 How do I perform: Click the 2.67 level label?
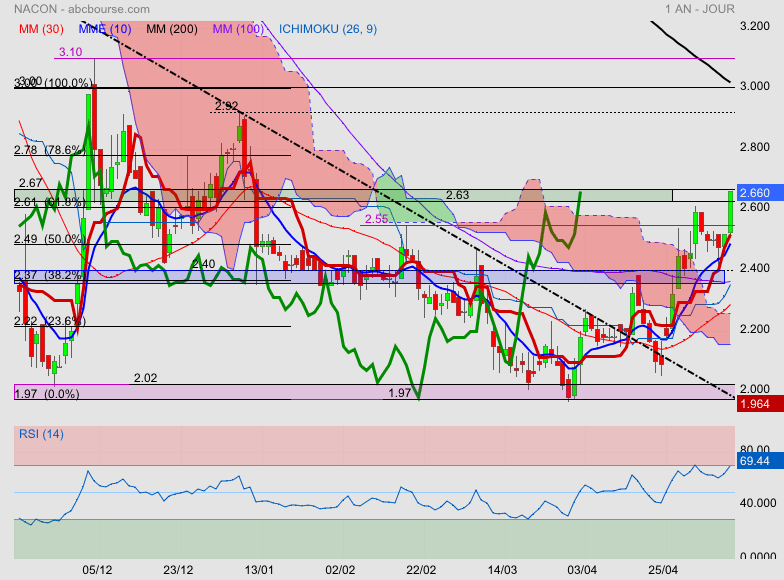point(30,183)
